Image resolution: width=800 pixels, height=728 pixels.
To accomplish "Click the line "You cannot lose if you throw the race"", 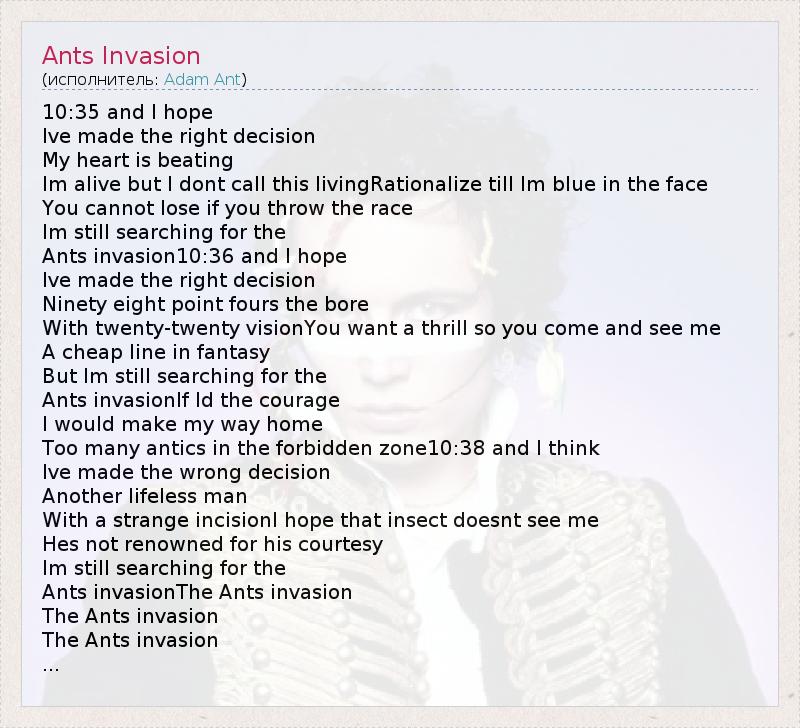I will coord(227,208).
